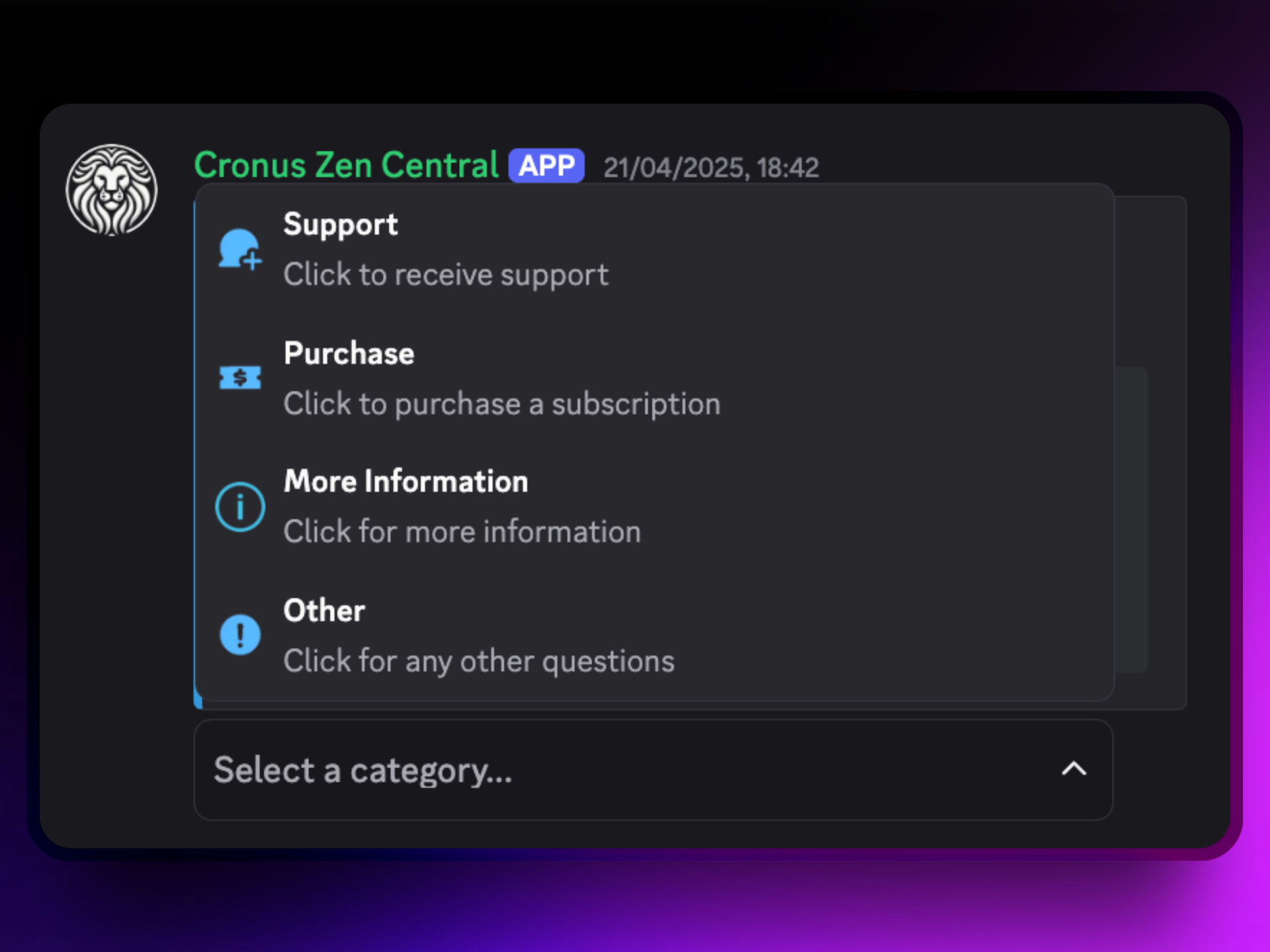Click the Purchase ticket dollar icon
The image size is (1270, 952).
(240, 378)
